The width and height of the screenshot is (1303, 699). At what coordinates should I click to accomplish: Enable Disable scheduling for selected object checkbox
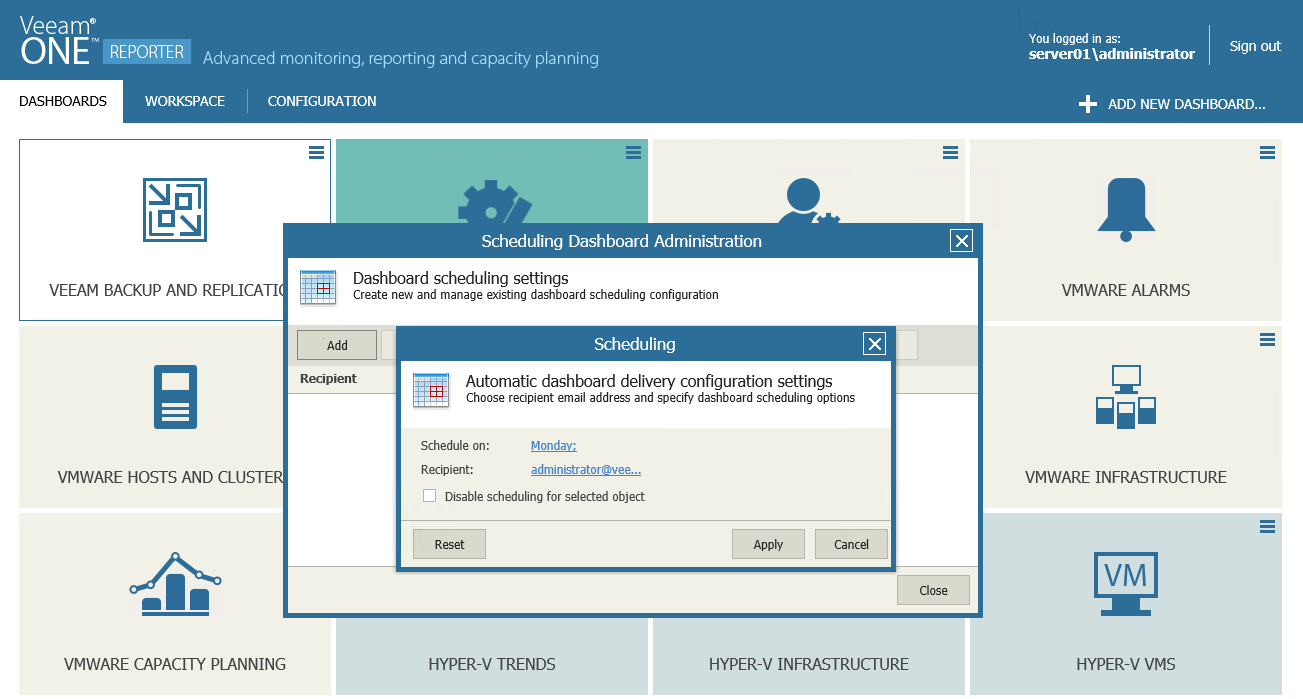429,496
